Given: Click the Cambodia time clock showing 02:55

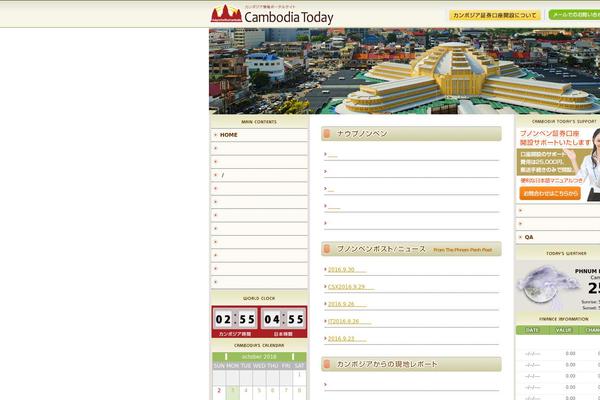Looking at the screenshot, I should pos(235,319).
